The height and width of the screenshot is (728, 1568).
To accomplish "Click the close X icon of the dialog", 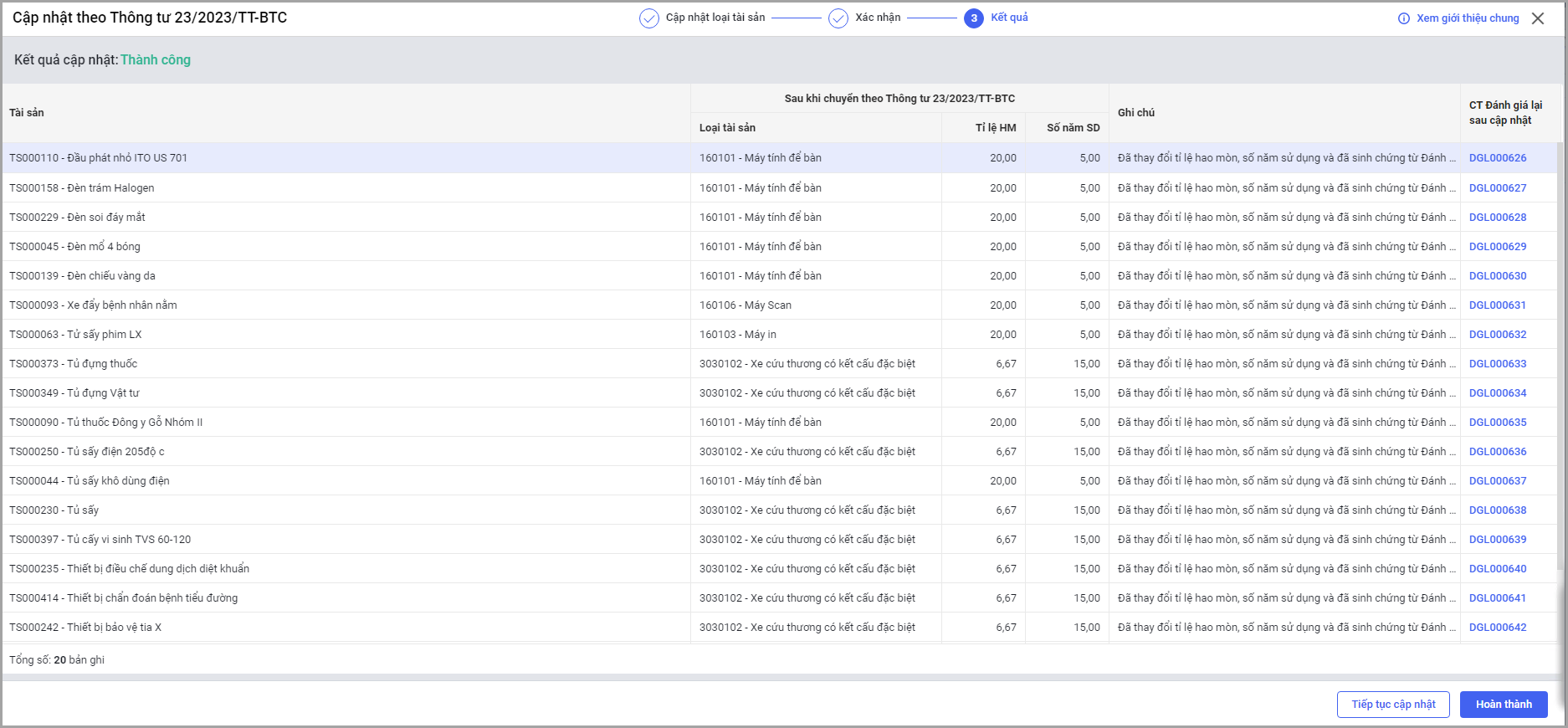I will tap(1538, 18).
